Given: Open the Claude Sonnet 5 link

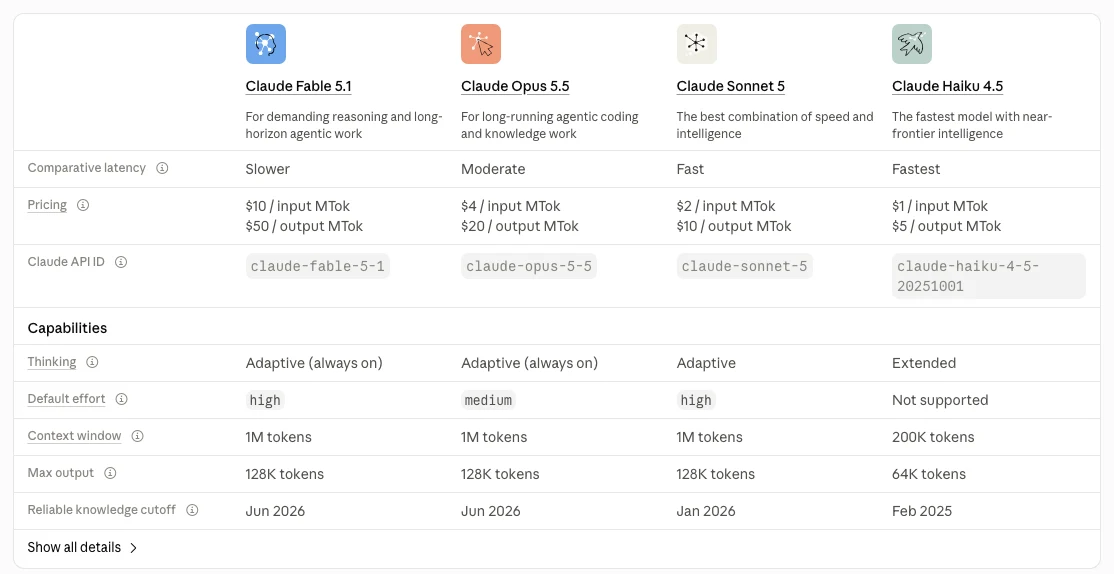Looking at the screenshot, I should (730, 86).
